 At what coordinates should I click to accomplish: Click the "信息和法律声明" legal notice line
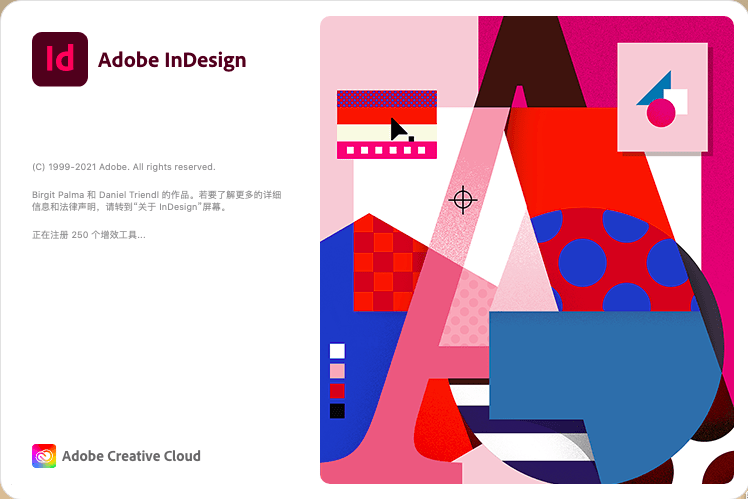click(x=129, y=207)
